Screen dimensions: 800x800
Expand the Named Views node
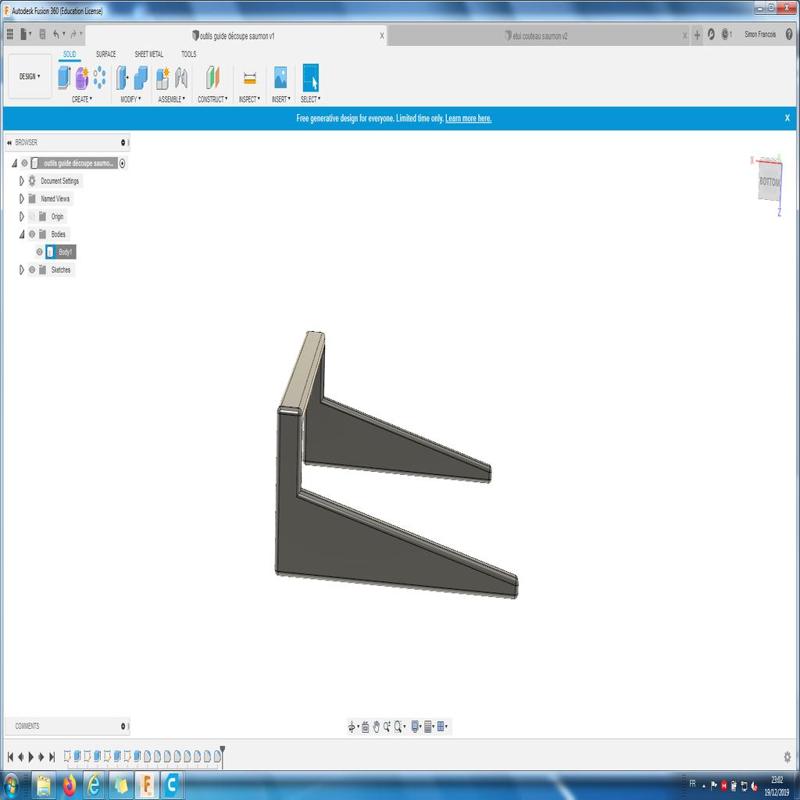(x=21, y=198)
